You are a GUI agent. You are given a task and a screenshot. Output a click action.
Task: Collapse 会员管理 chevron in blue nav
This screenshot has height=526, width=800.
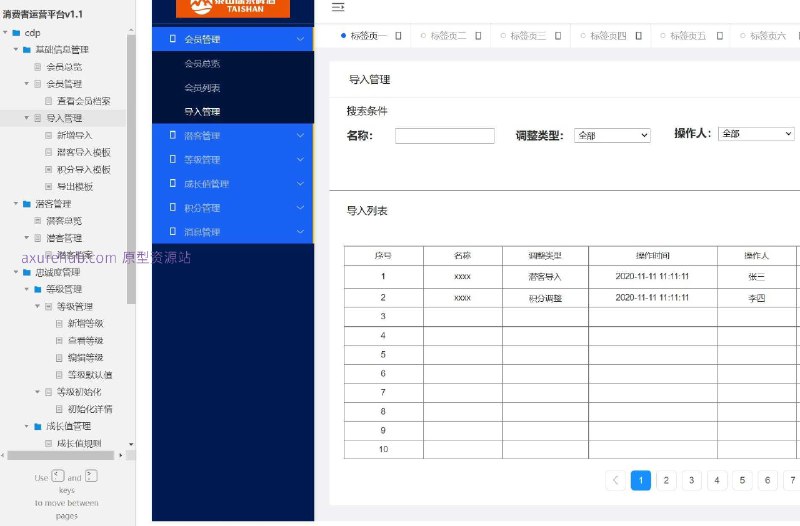coord(300,39)
